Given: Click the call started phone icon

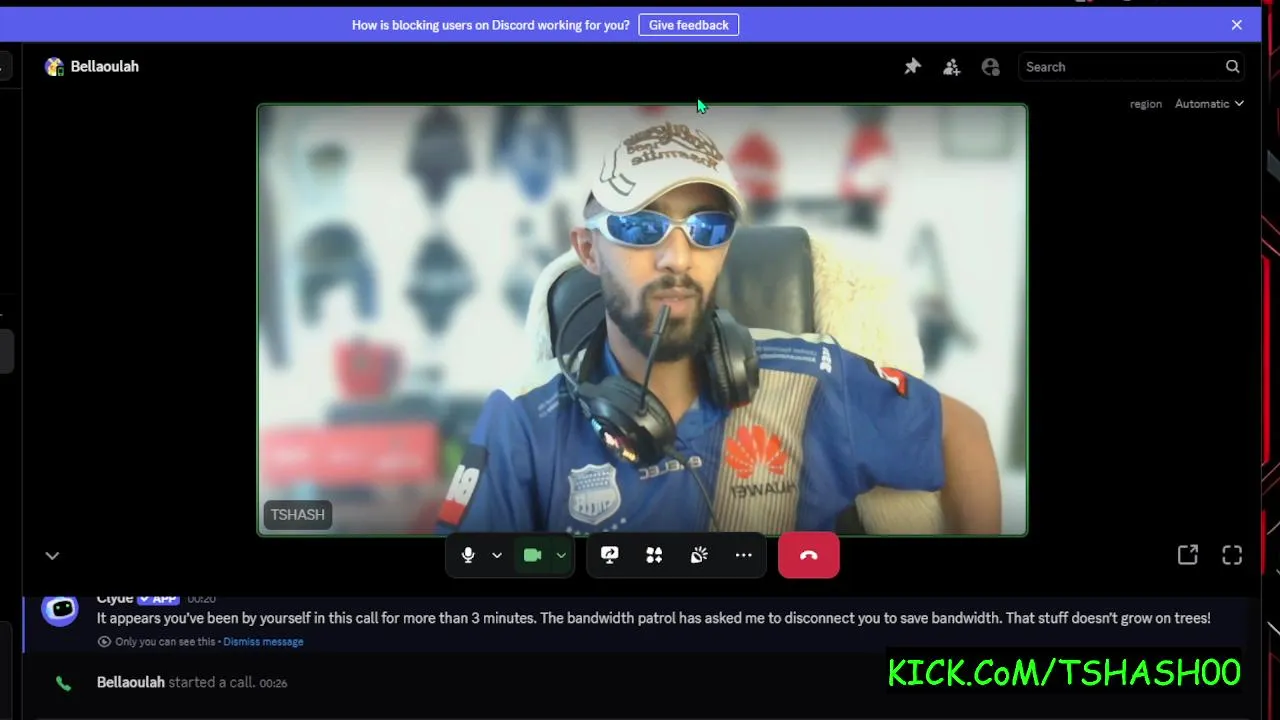Looking at the screenshot, I should [x=63, y=683].
